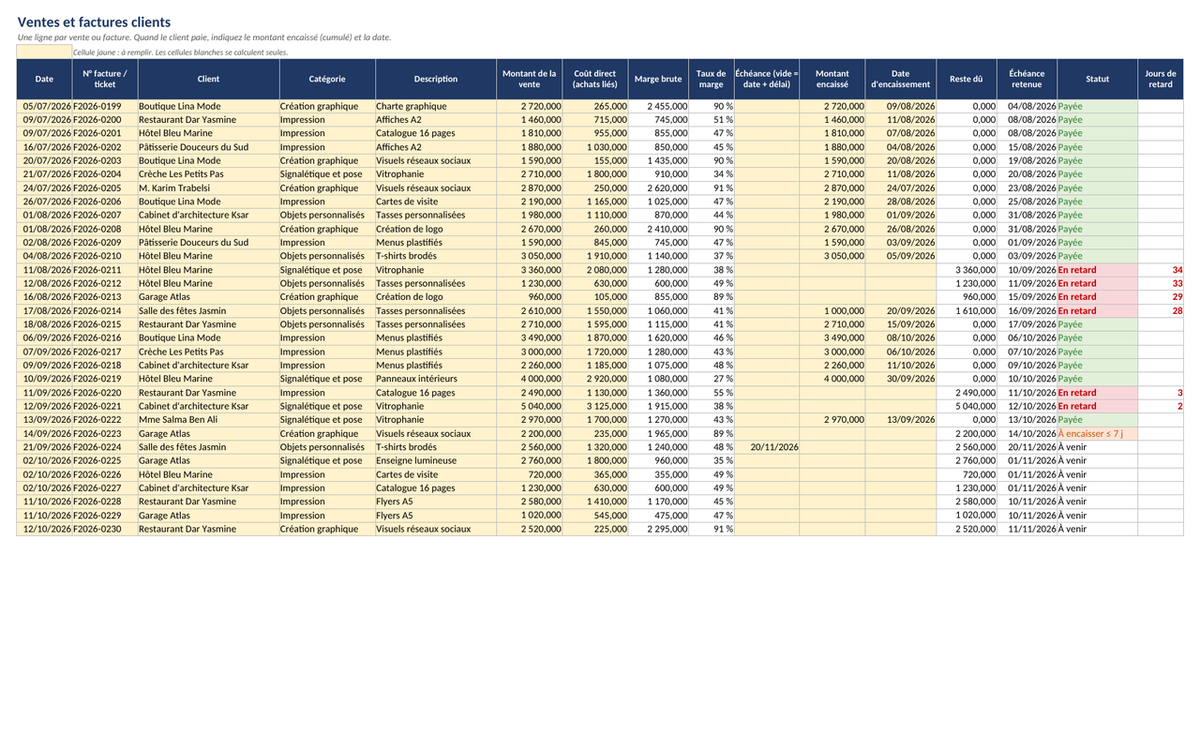Viewport: 1200px width, 750px height.
Task: Select the 'Panneaux intérieurs' description cell
Action: pos(435,379)
